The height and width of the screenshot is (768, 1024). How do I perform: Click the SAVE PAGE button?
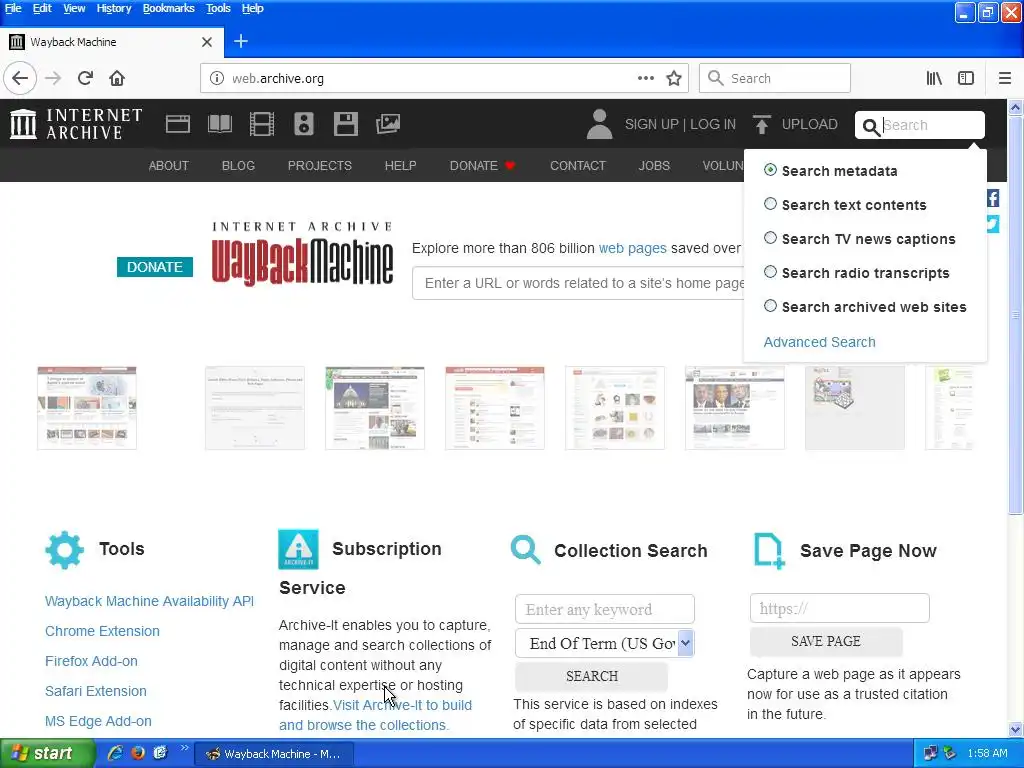(826, 641)
